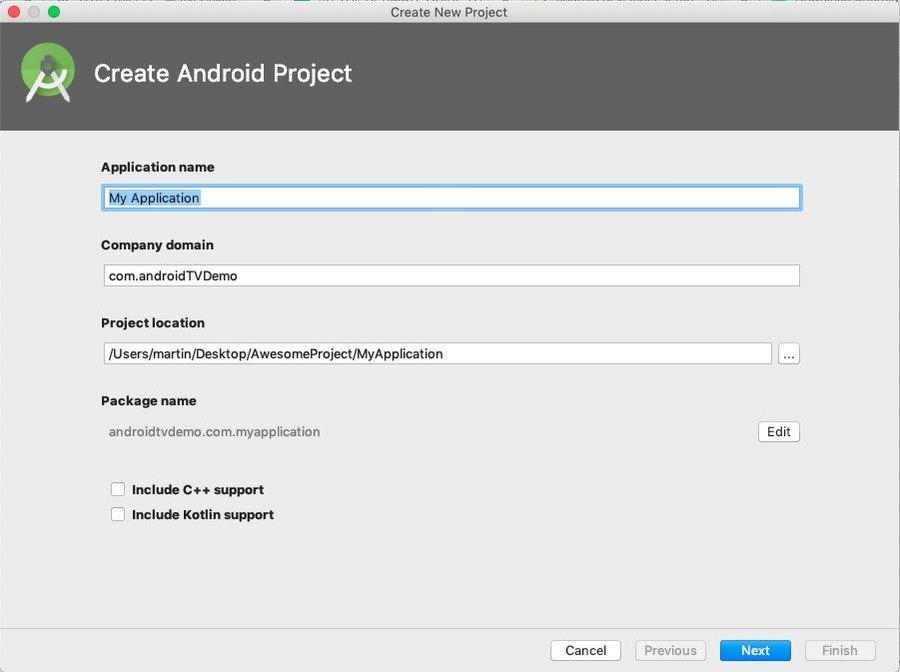
Task: Click the Previous button
Action: point(670,650)
